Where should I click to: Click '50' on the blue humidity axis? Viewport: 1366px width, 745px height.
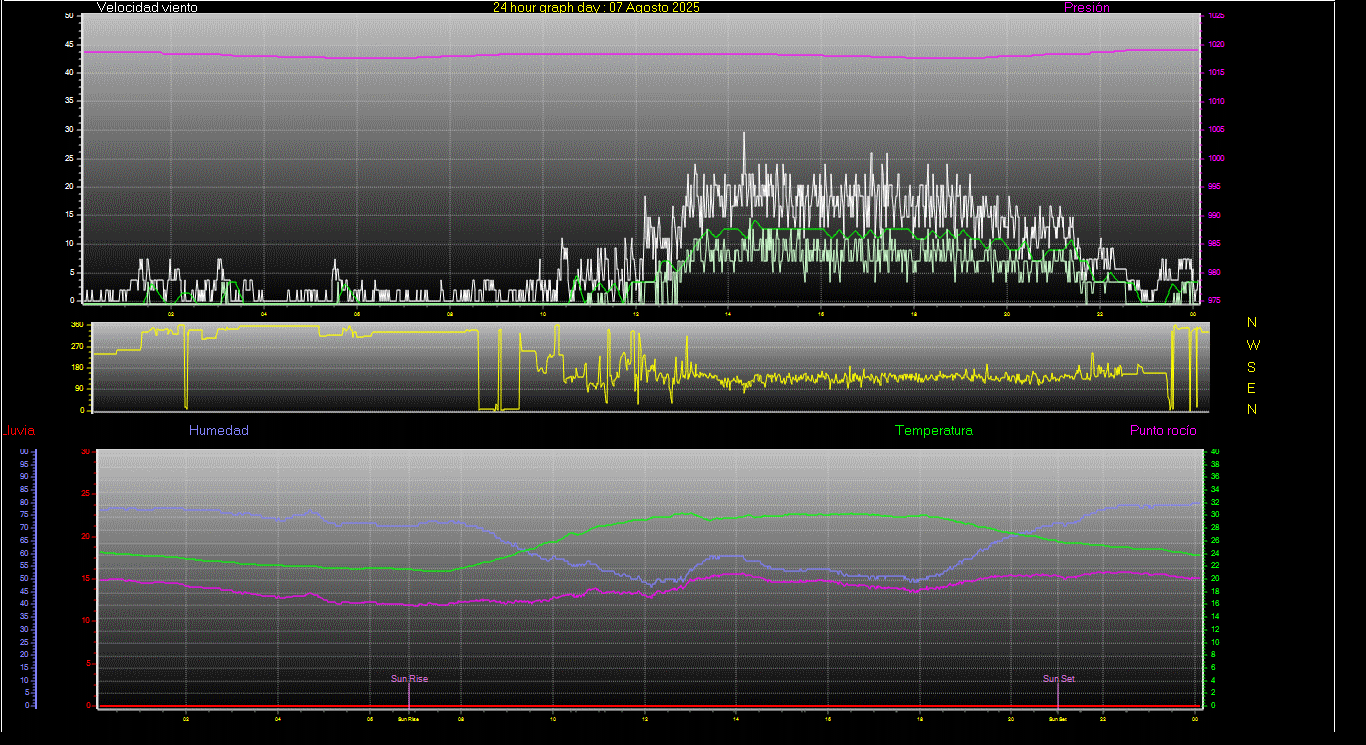[24, 579]
